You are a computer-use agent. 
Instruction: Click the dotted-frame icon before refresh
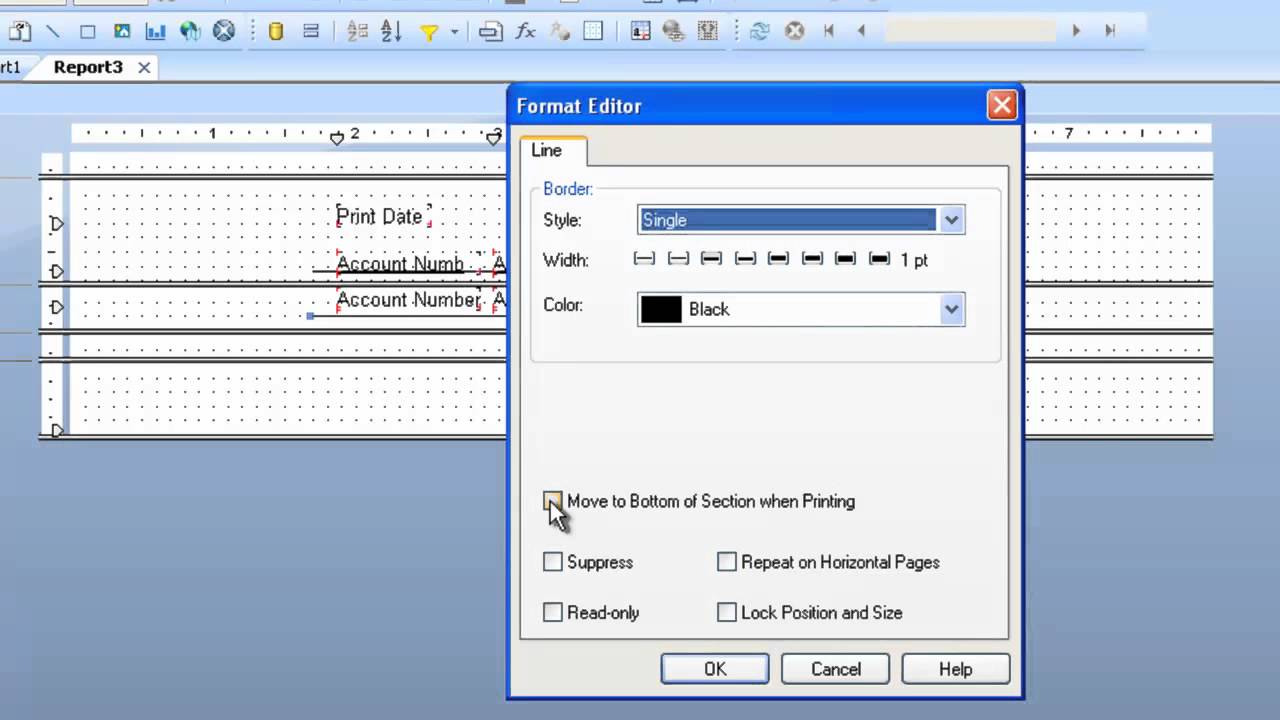pos(708,31)
